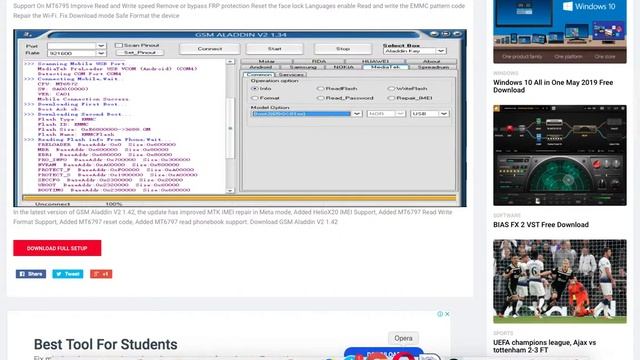This screenshot has height=360, width=640.
Task: Click the Set_Pinout button
Action: click(140, 53)
